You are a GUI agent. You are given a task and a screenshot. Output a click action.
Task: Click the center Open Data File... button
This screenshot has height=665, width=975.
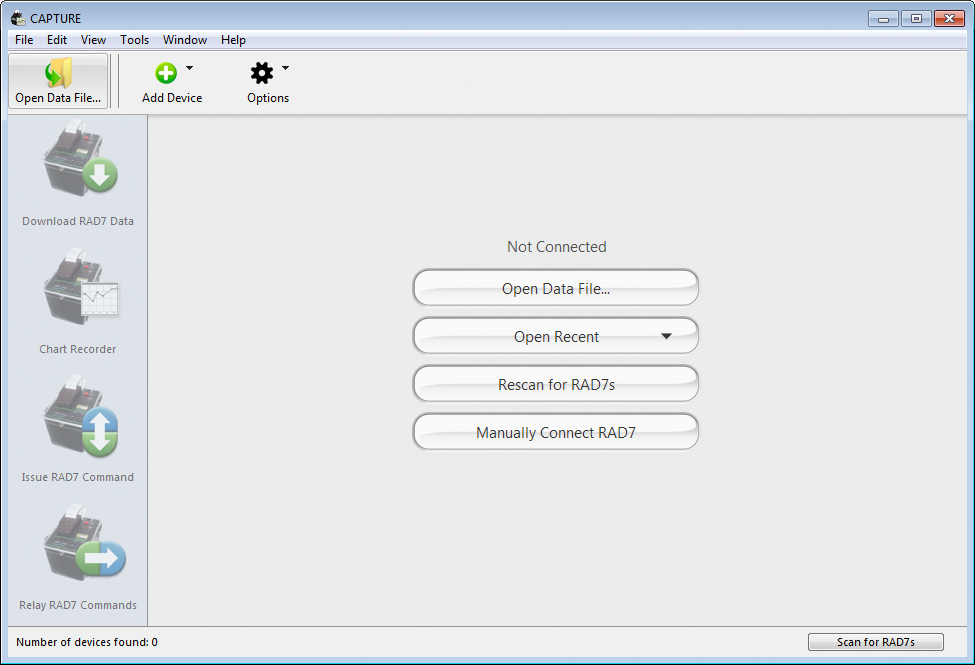click(x=555, y=288)
